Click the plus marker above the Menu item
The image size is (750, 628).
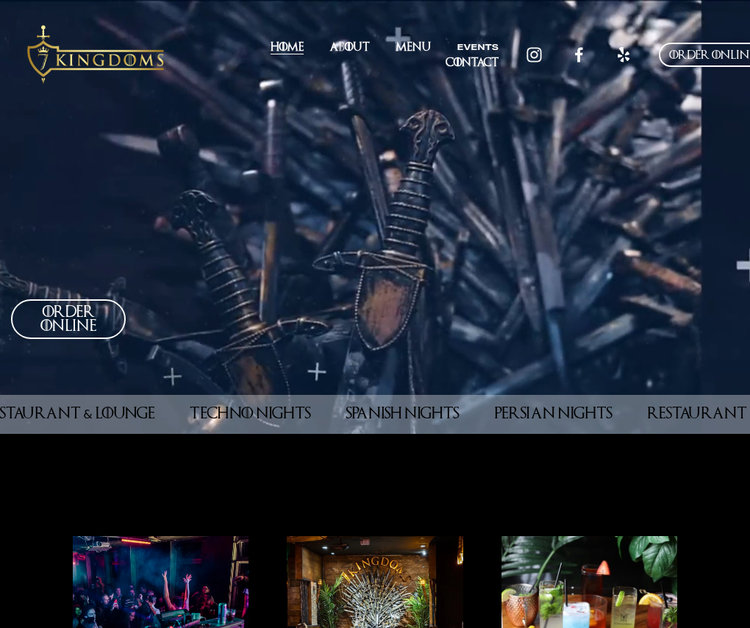pyautogui.click(x=398, y=37)
